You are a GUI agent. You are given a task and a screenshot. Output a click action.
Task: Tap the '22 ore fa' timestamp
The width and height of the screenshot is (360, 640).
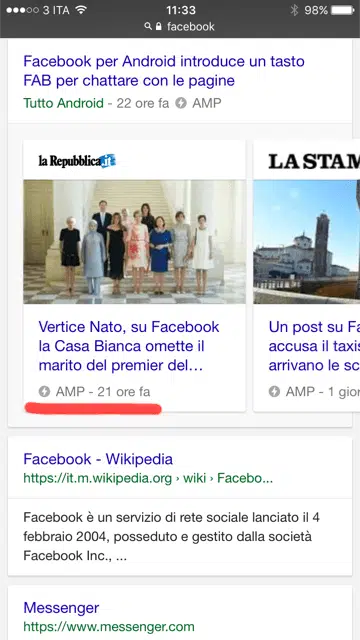pos(142,103)
